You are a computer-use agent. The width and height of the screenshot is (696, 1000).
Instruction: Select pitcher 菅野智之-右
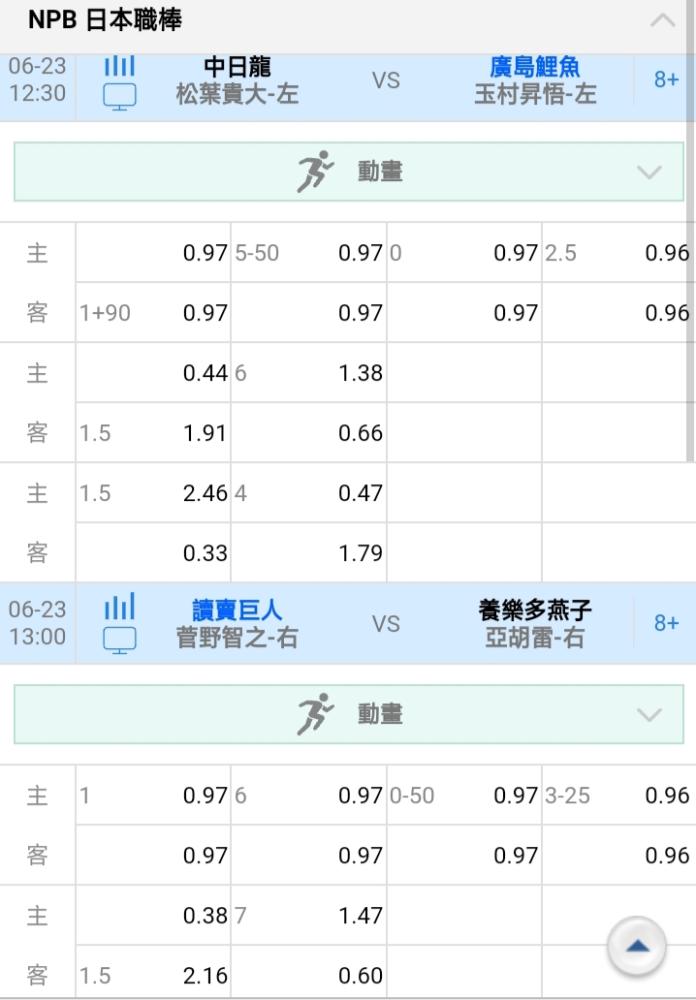pos(237,637)
